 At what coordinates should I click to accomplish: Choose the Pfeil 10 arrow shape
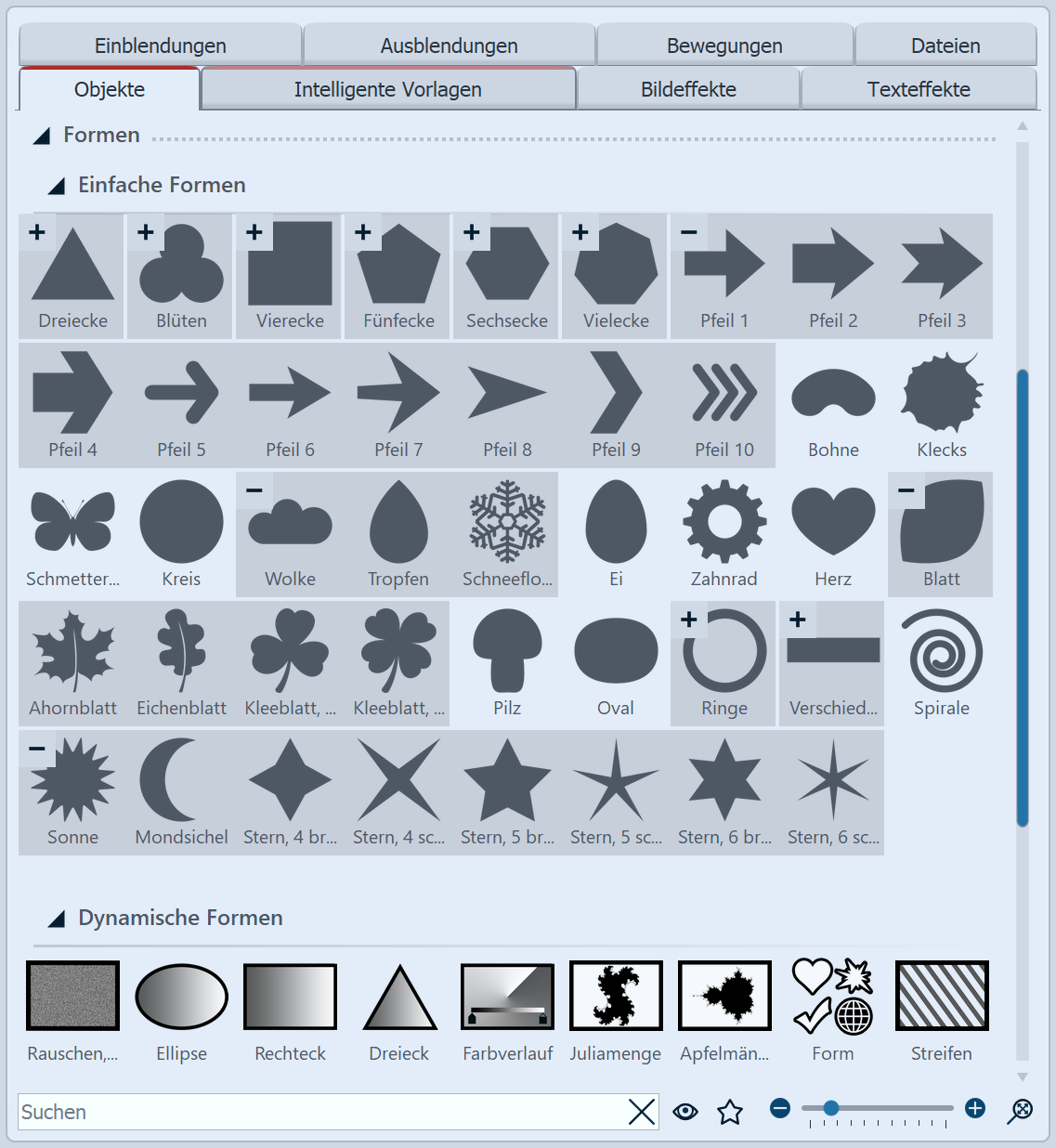pyautogui.click(x=724, y=398)
